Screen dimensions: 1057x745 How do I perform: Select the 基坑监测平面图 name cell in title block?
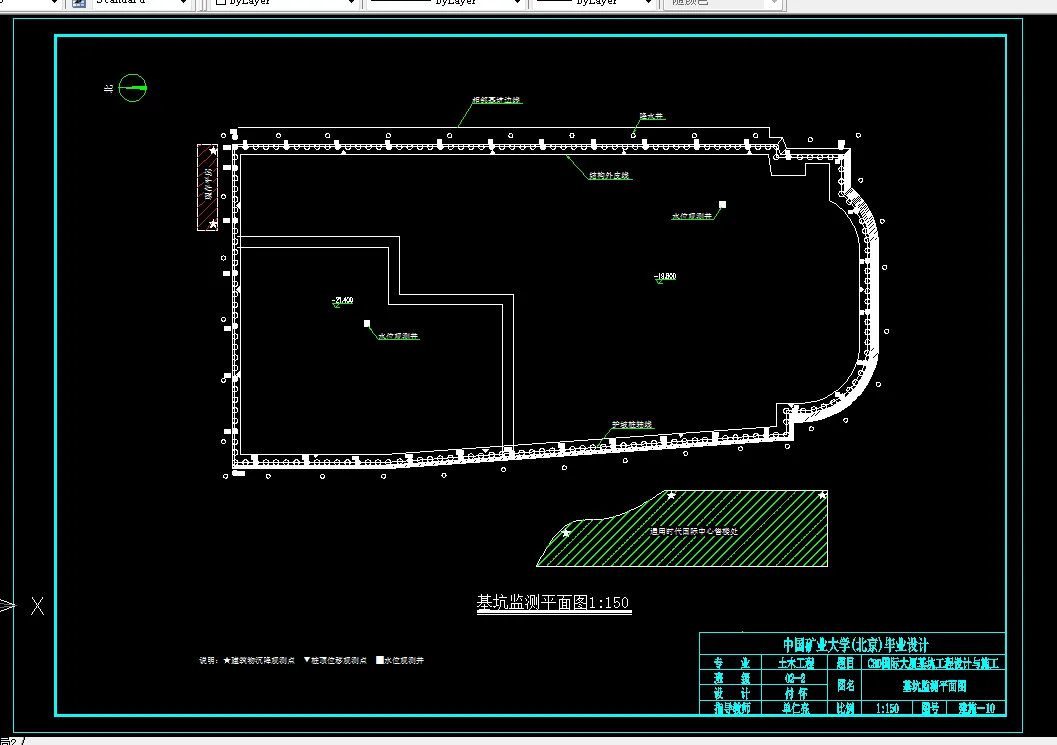tap(934, 686)
